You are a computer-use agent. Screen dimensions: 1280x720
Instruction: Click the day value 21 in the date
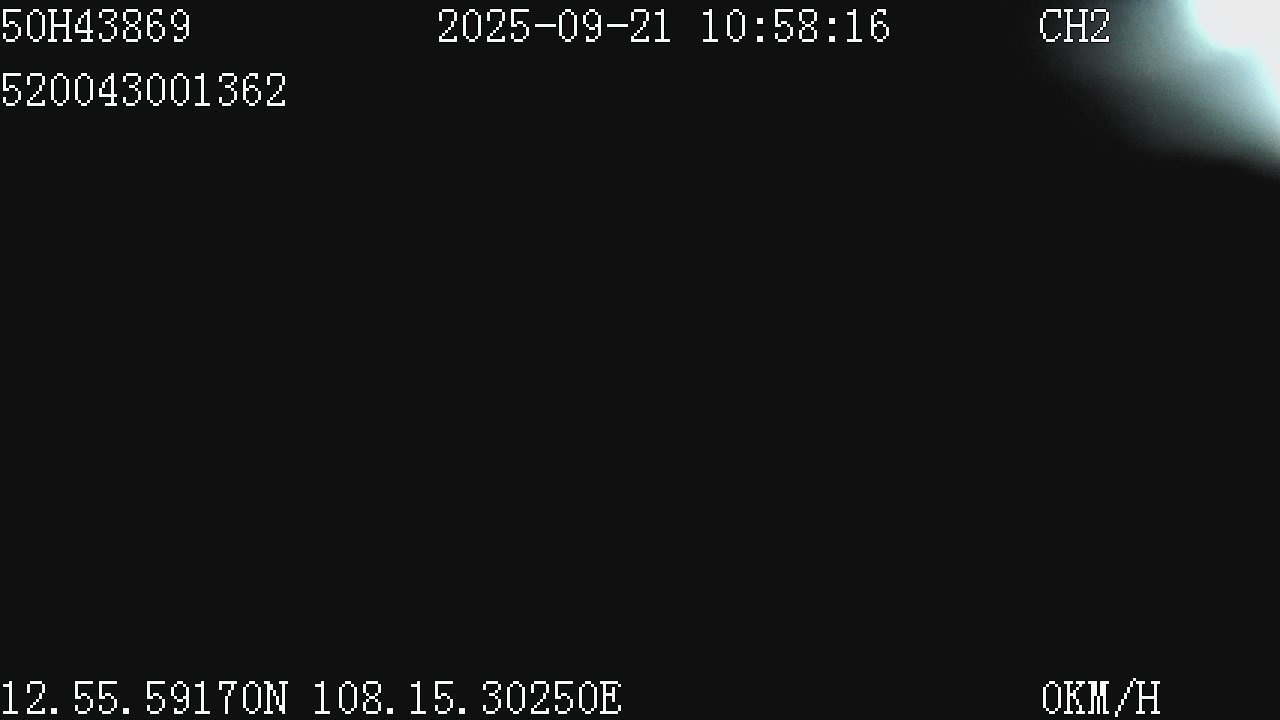(x=650, y=26)
